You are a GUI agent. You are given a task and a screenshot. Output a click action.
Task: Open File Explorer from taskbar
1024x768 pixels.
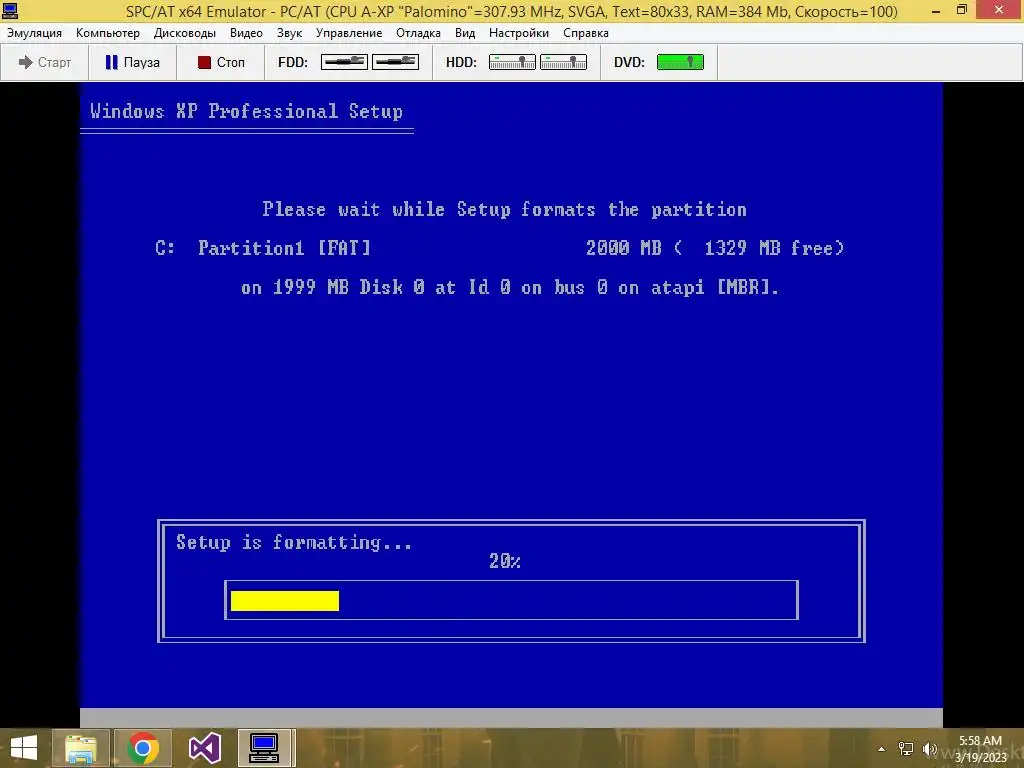click(x=81, y=748)
